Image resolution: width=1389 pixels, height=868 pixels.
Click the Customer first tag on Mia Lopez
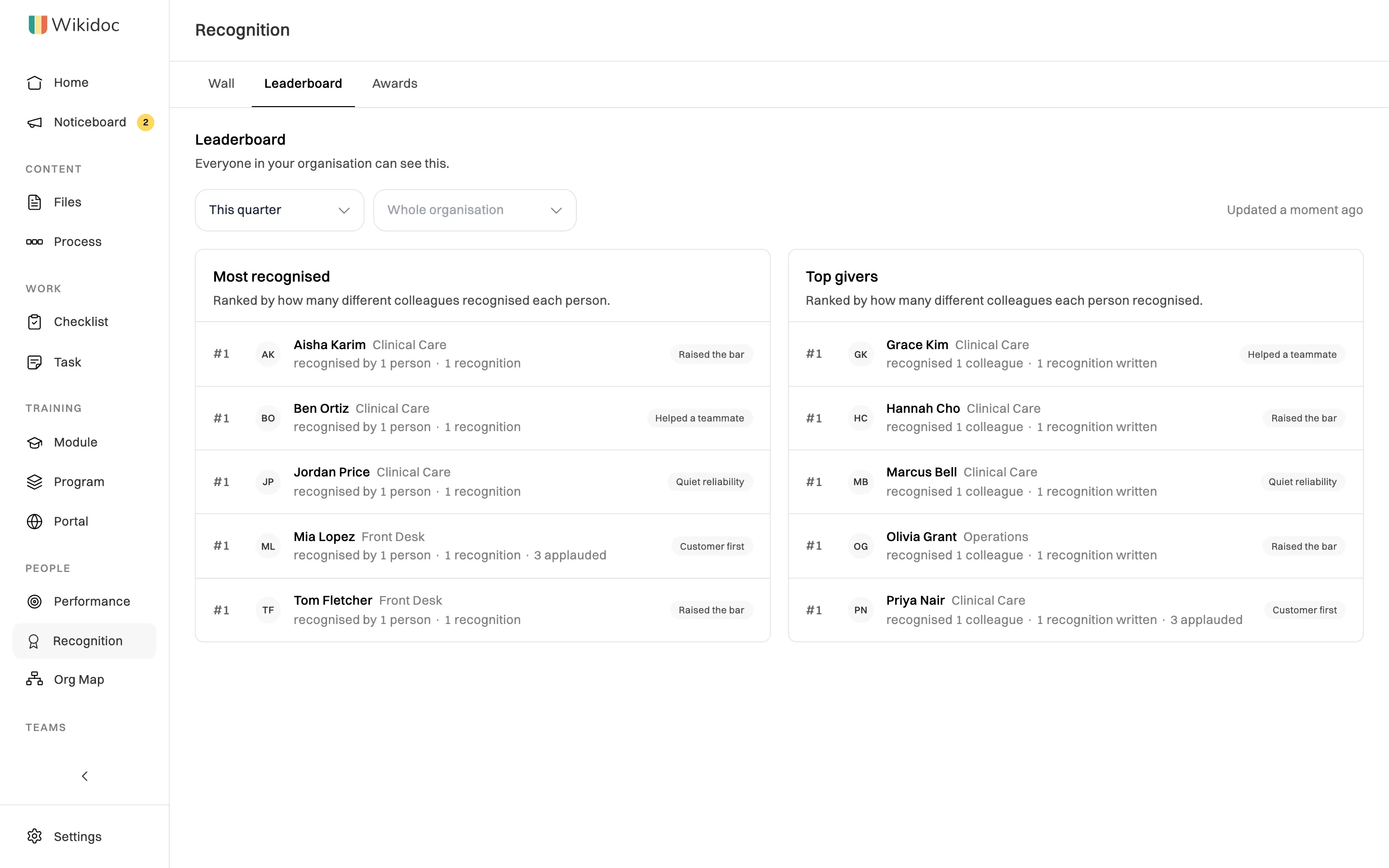click(x=712, y=546)
